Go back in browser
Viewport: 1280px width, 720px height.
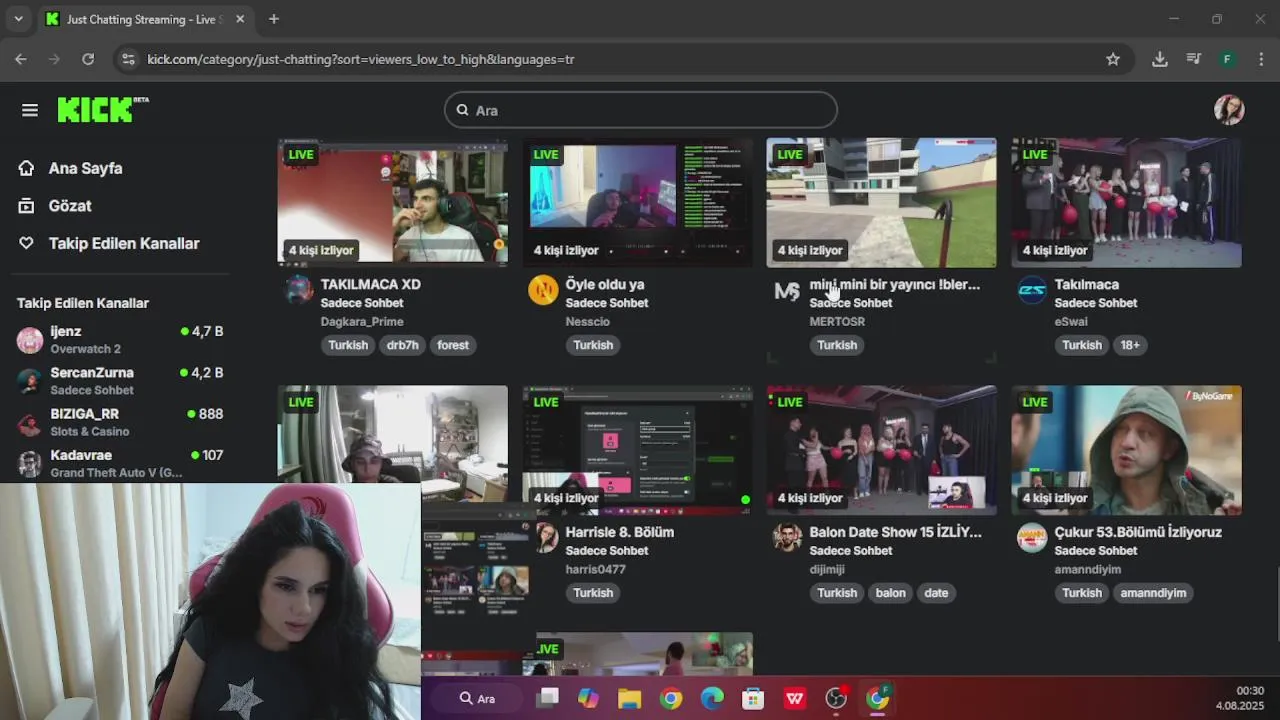(x=21, y=59)
